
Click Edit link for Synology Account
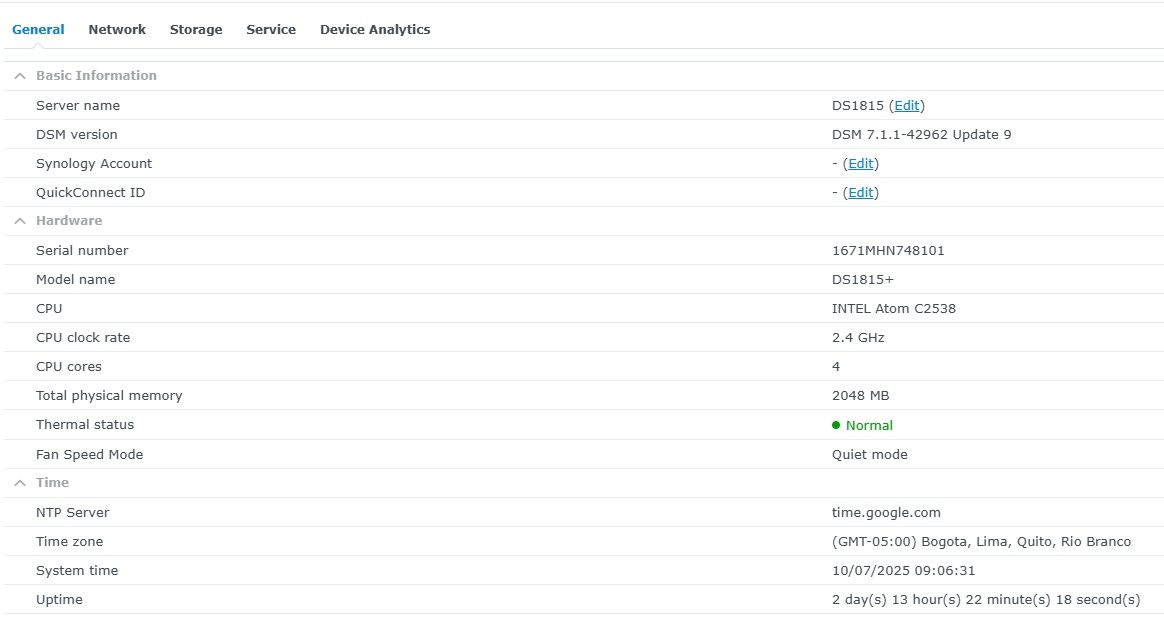(x=860, y=164)
